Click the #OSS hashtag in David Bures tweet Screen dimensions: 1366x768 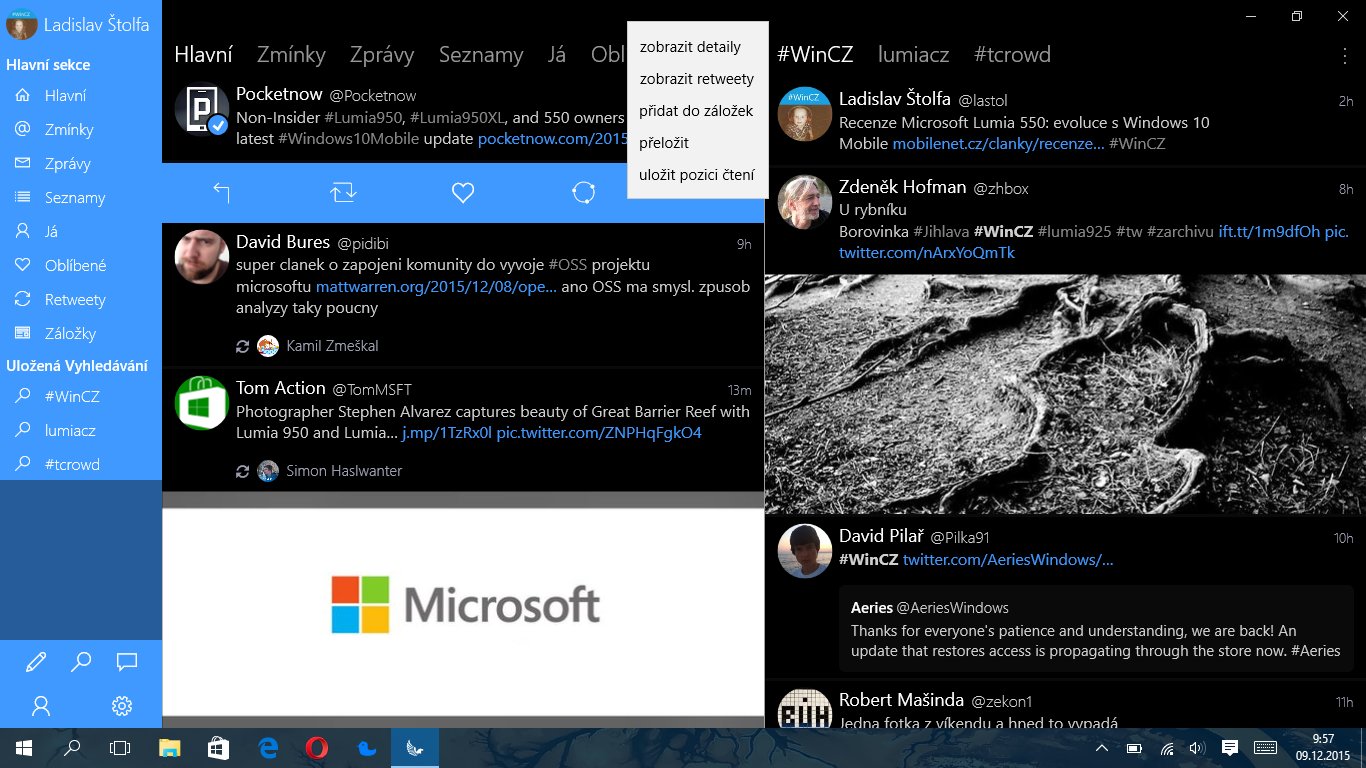pos(567,265)
